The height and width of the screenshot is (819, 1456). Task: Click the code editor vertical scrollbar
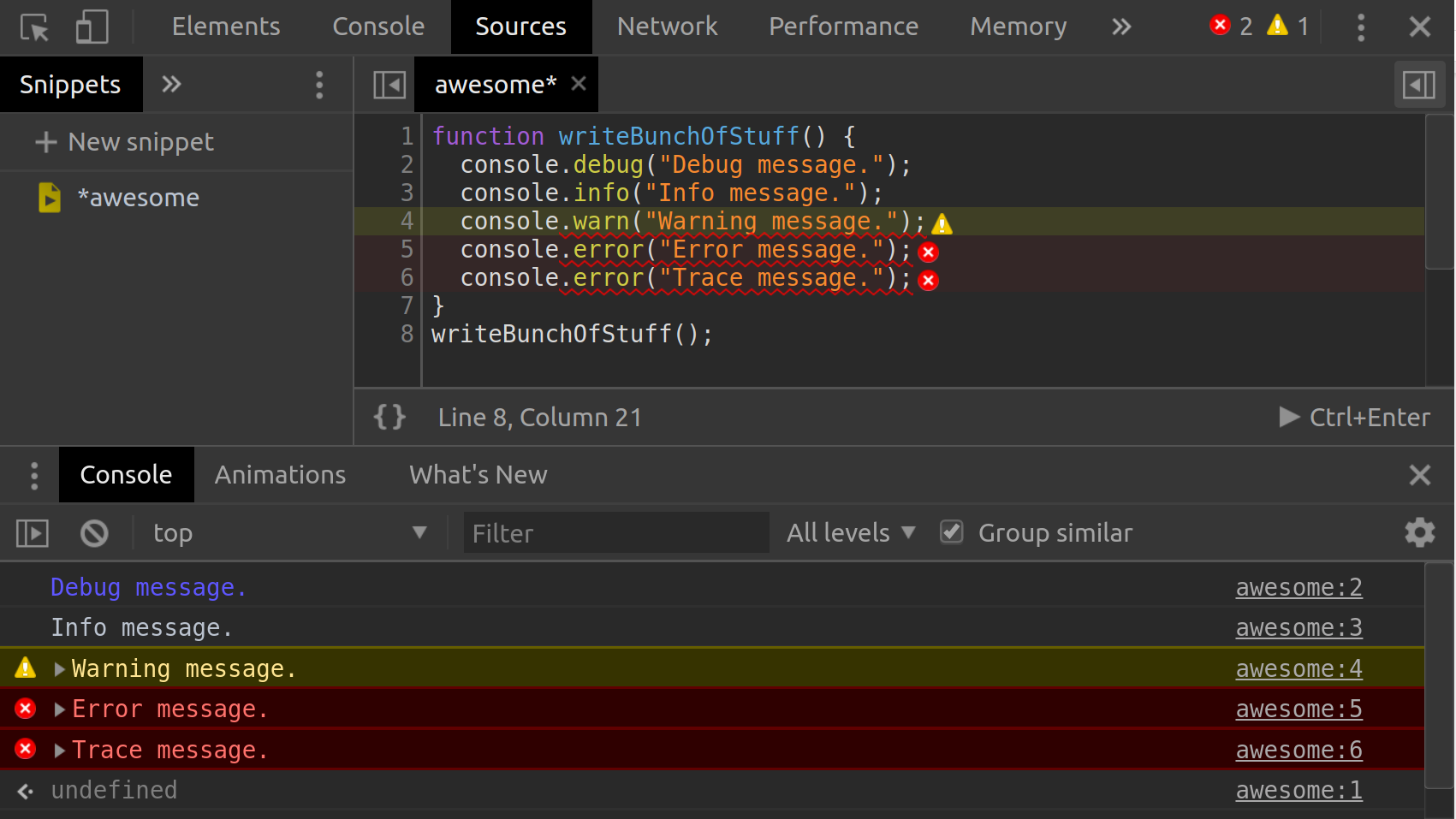click(x=1440, y=193)
